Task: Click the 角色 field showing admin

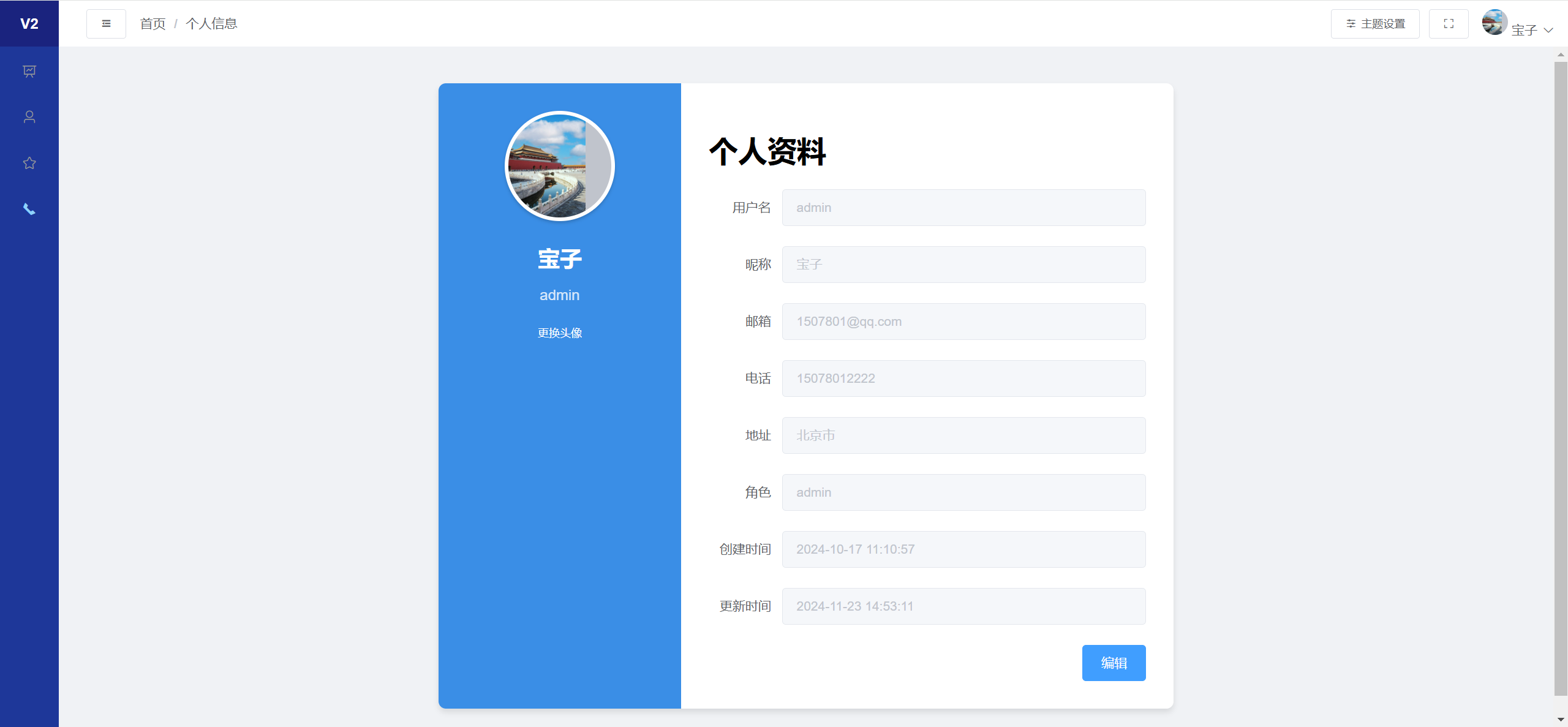Action: (x=963, y=492)
